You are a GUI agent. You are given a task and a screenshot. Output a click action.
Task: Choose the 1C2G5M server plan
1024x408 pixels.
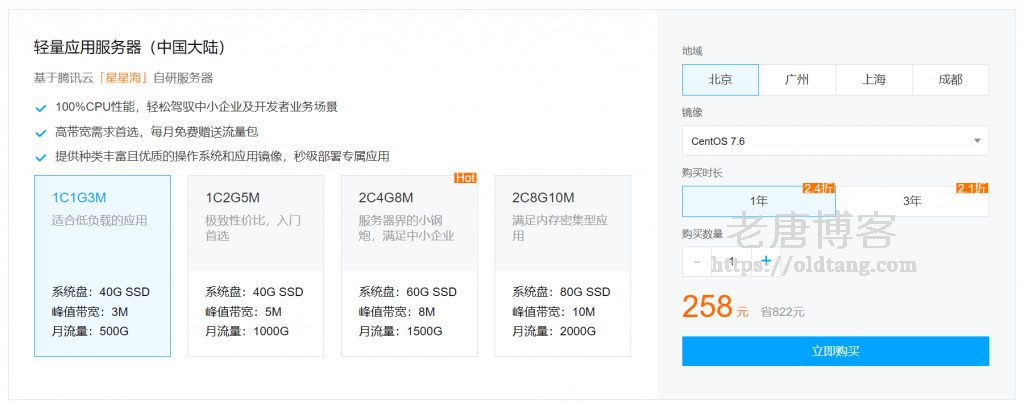pyautogui.click(x=255, y=266)
